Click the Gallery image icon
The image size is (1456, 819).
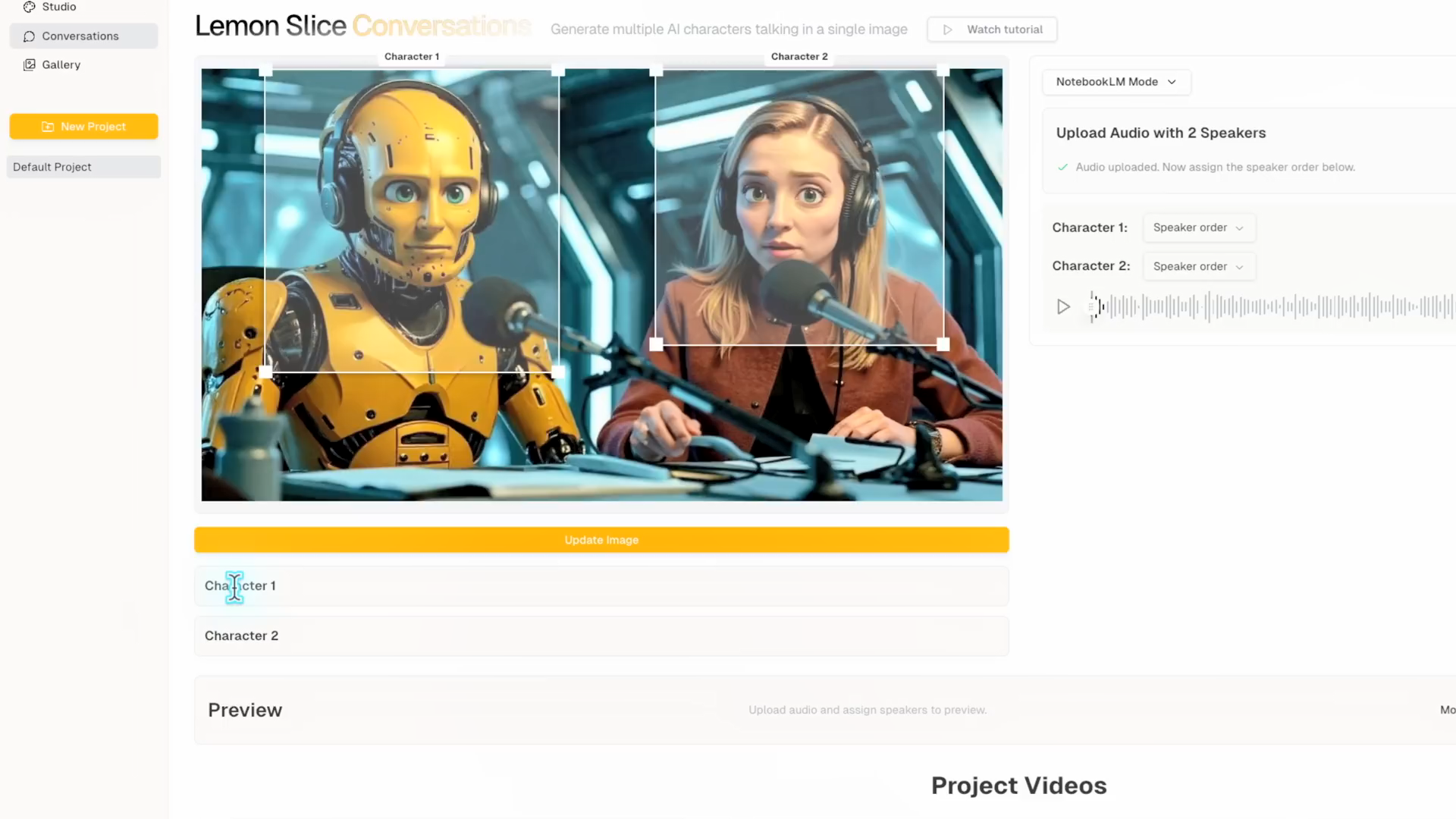[30, 65]
